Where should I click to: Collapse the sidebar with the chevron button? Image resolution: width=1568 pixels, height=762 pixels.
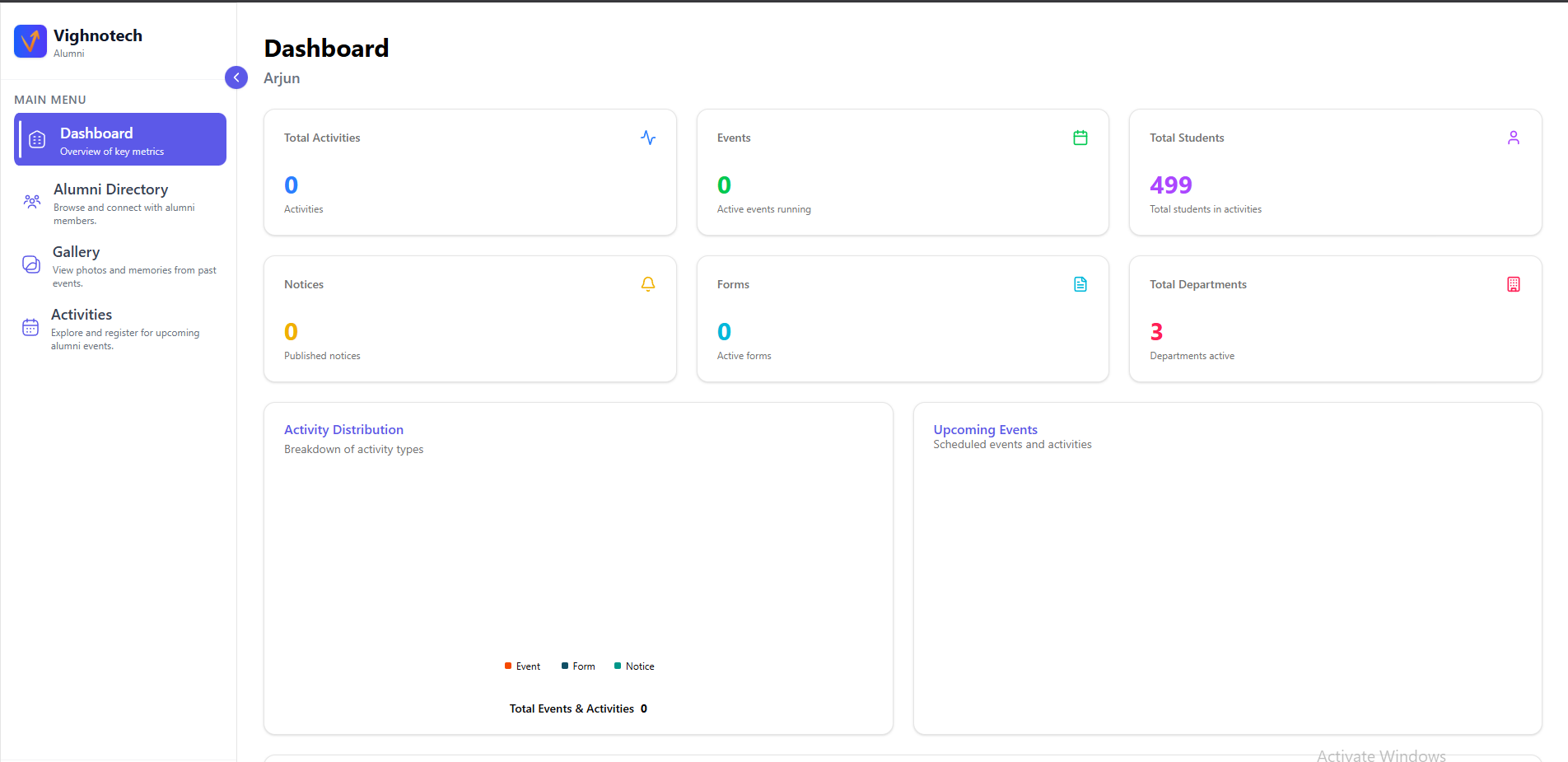click(x=236, y=77)
